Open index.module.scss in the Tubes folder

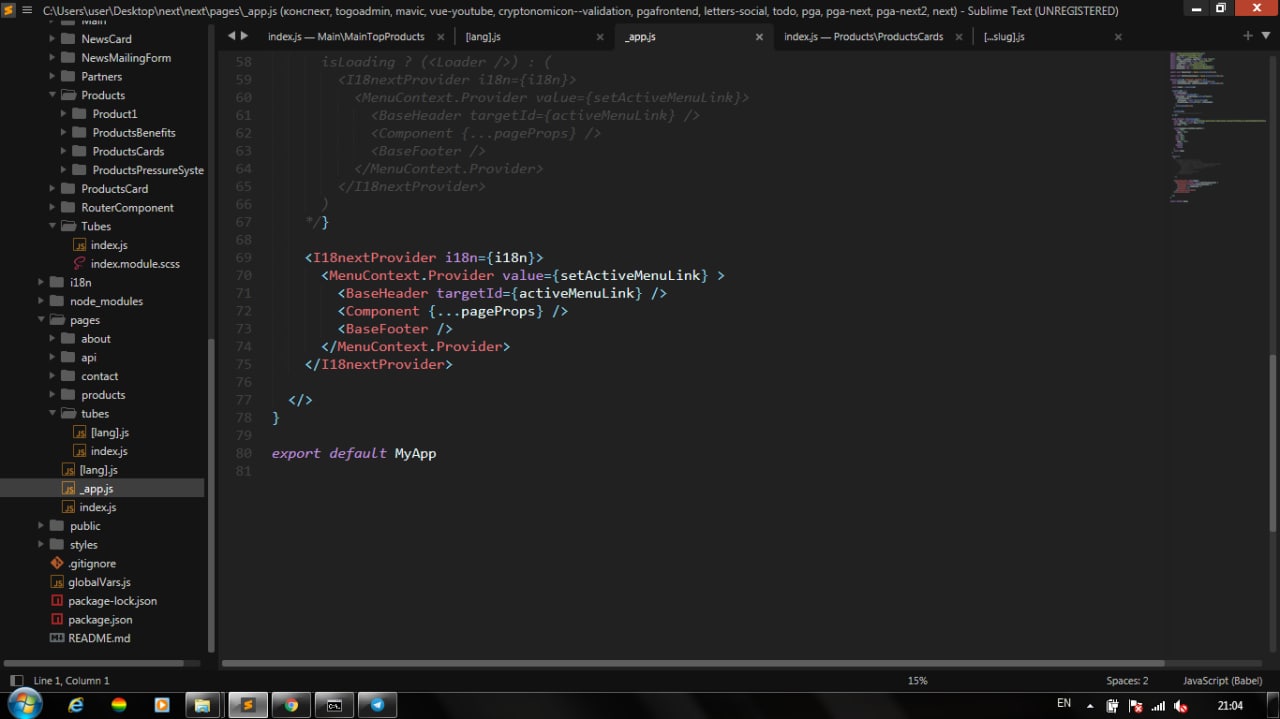(x=135, y=264)
